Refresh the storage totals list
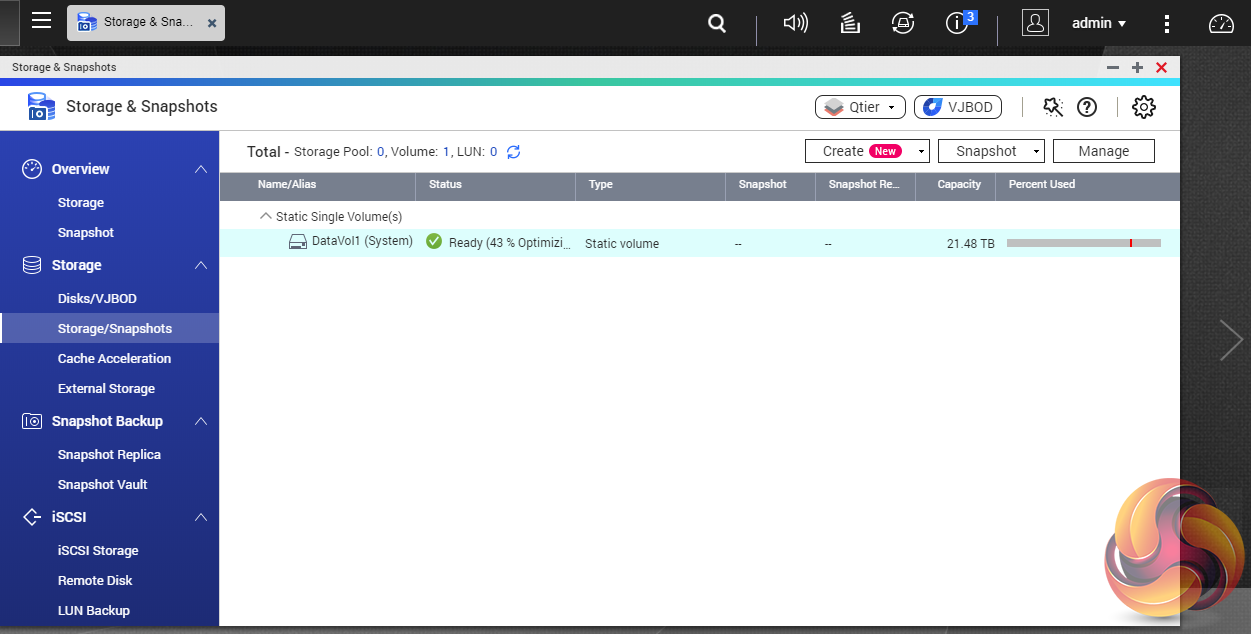The image size is (1251, 636). [x=513, y=152]
